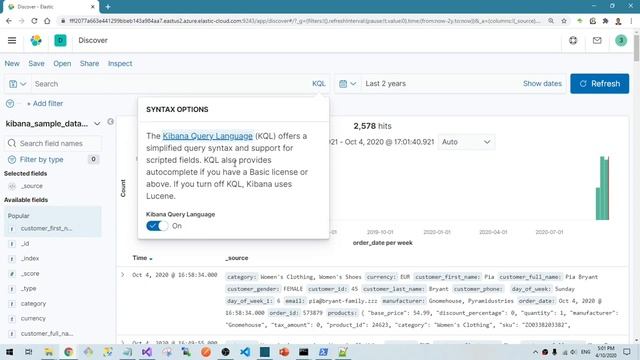Click Open in Discover menu
This screenshot has width=640, height=360.
click(62, 64)
